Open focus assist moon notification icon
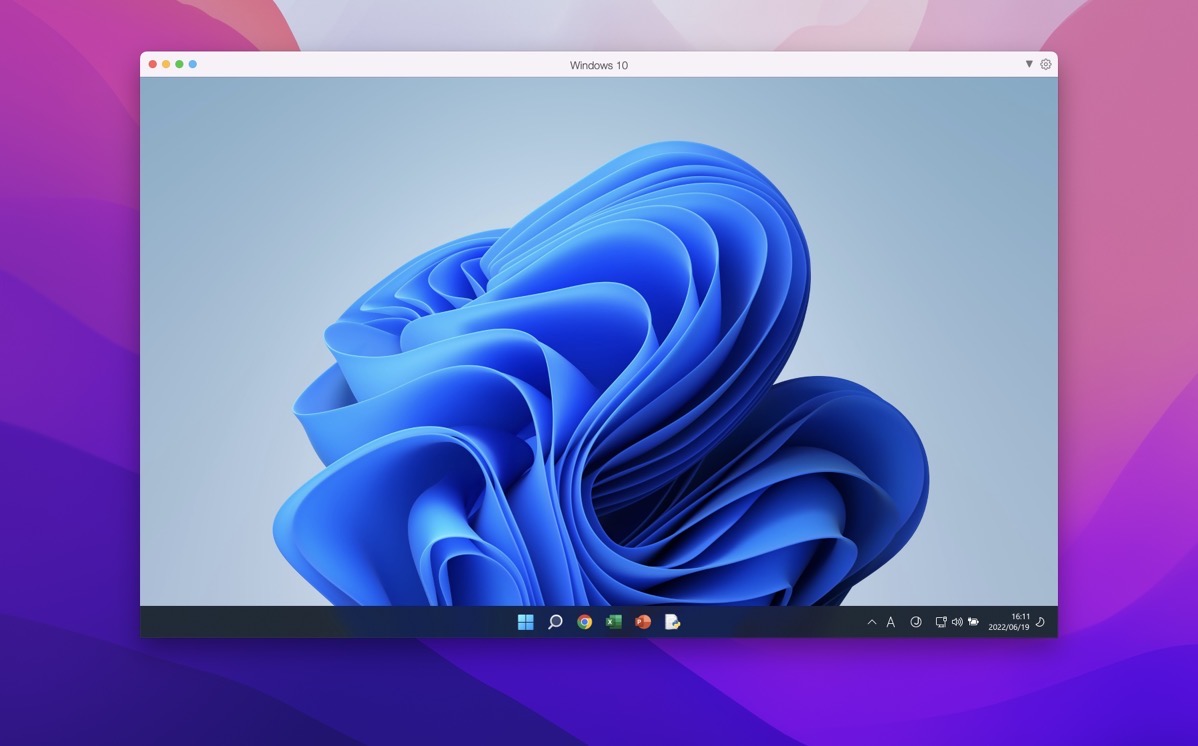 (1040, 622)
